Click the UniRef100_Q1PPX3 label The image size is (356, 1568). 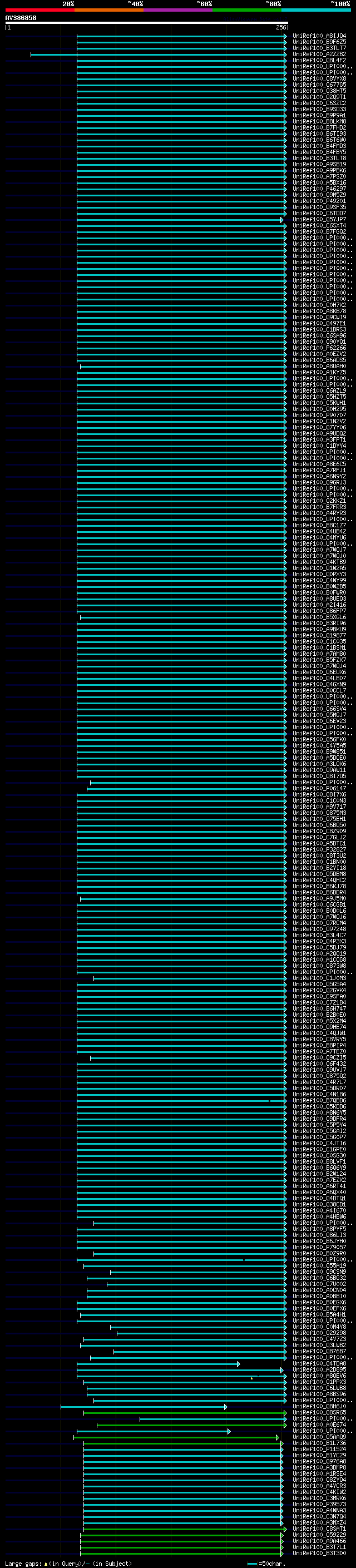coord(319,1382)
